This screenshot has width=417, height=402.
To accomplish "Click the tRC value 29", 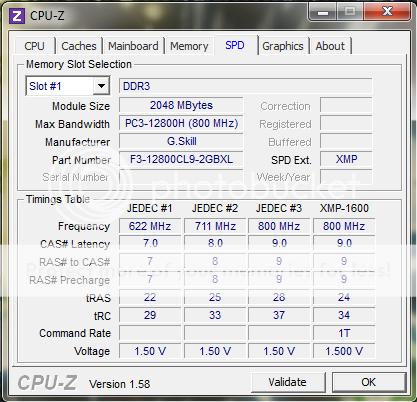I will click(x=150, y=315).
